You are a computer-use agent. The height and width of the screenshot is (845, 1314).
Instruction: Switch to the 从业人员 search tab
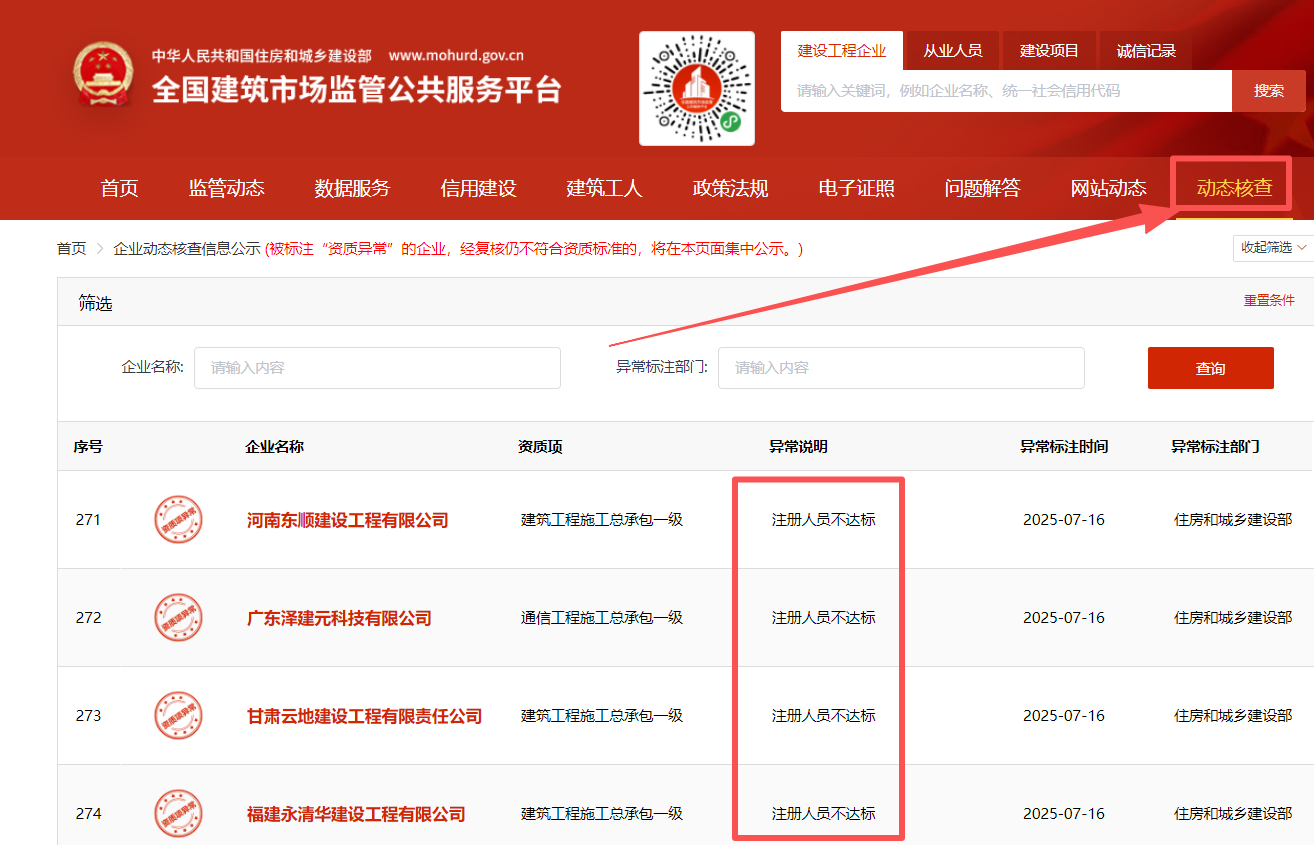[x=952, y=51]
